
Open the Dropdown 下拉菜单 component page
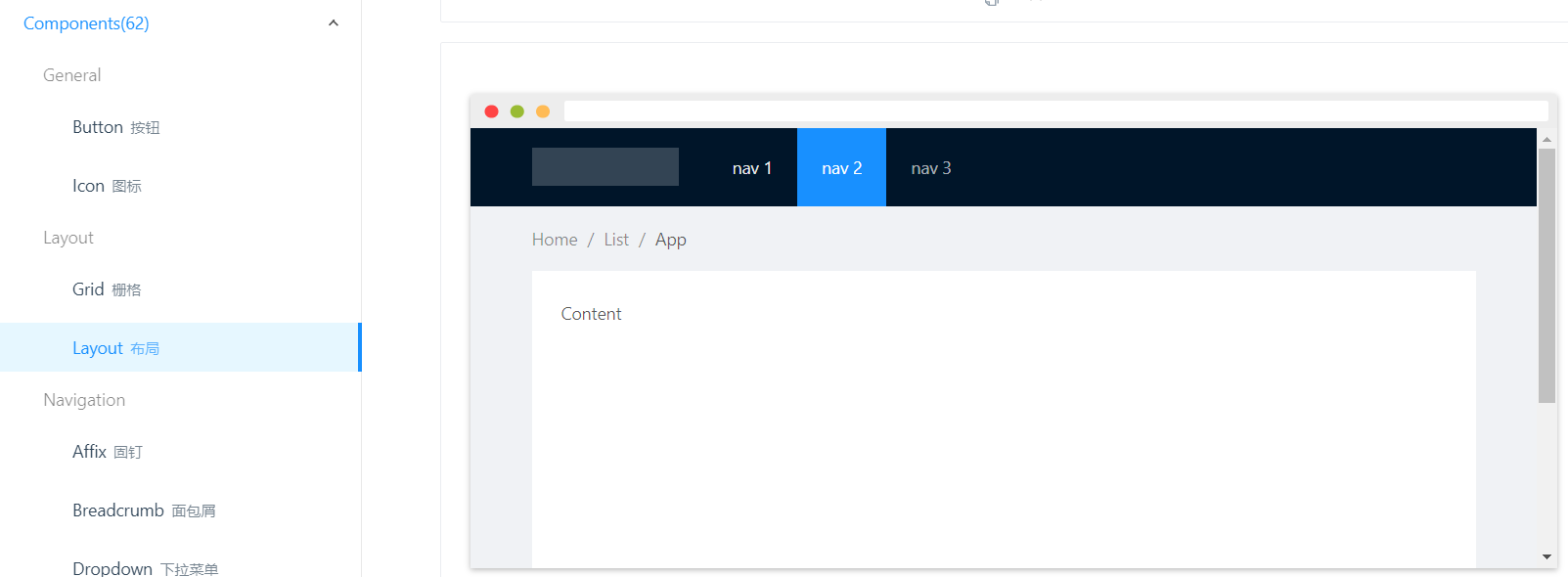(145, 568)
